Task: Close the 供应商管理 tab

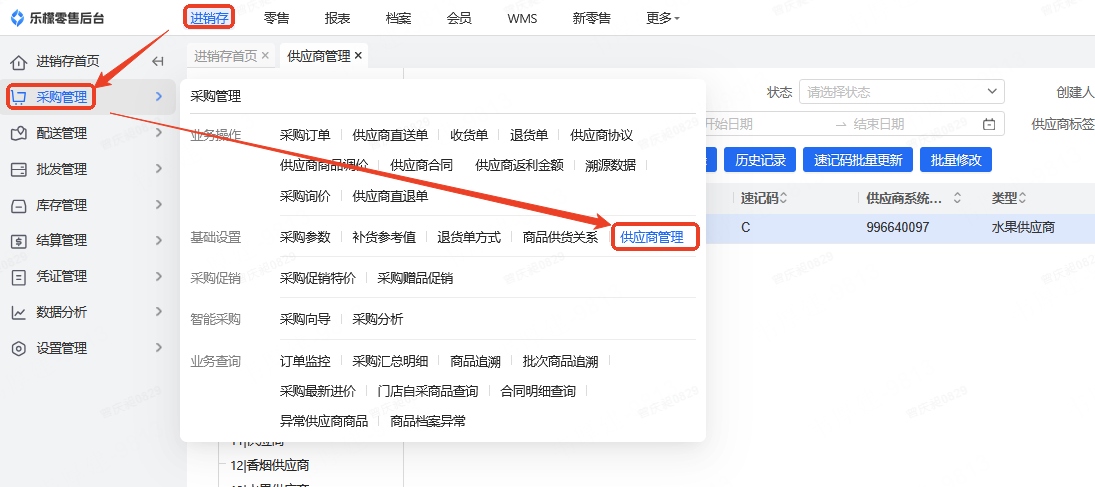Action: [x=358, y=56]
